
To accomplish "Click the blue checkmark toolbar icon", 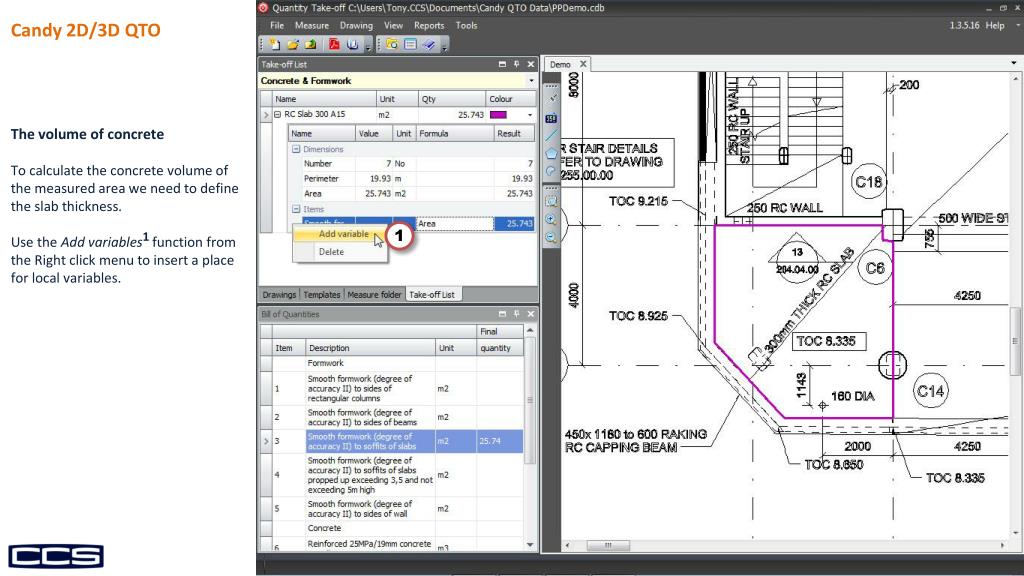I will pyautogui.click(x=428, y=44).
